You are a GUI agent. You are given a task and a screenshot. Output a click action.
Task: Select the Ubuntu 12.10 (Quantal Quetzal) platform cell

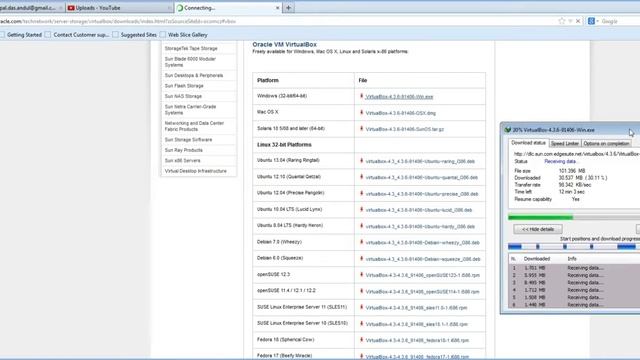coord(303,177)
